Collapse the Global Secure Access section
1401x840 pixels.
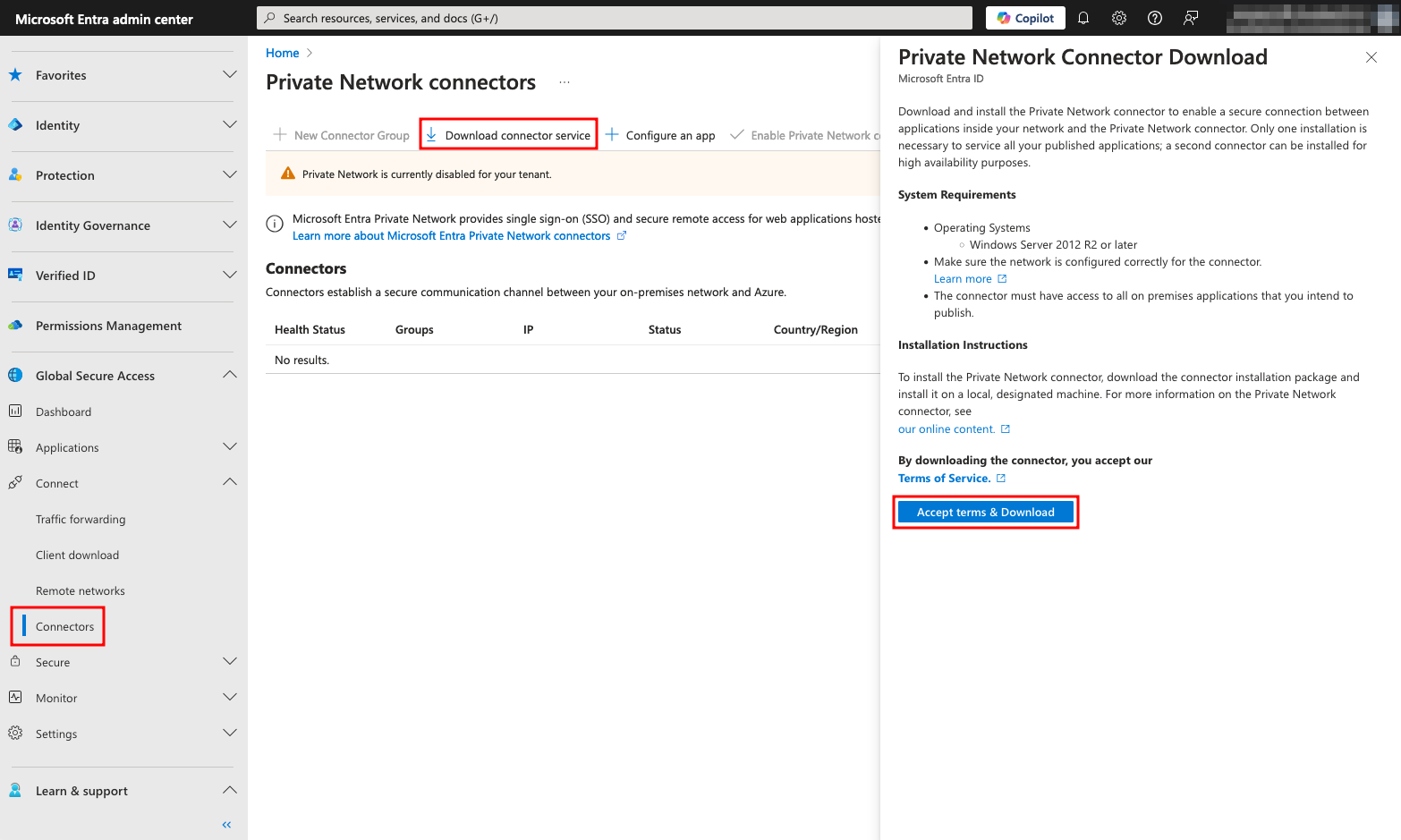pos(229,375)
